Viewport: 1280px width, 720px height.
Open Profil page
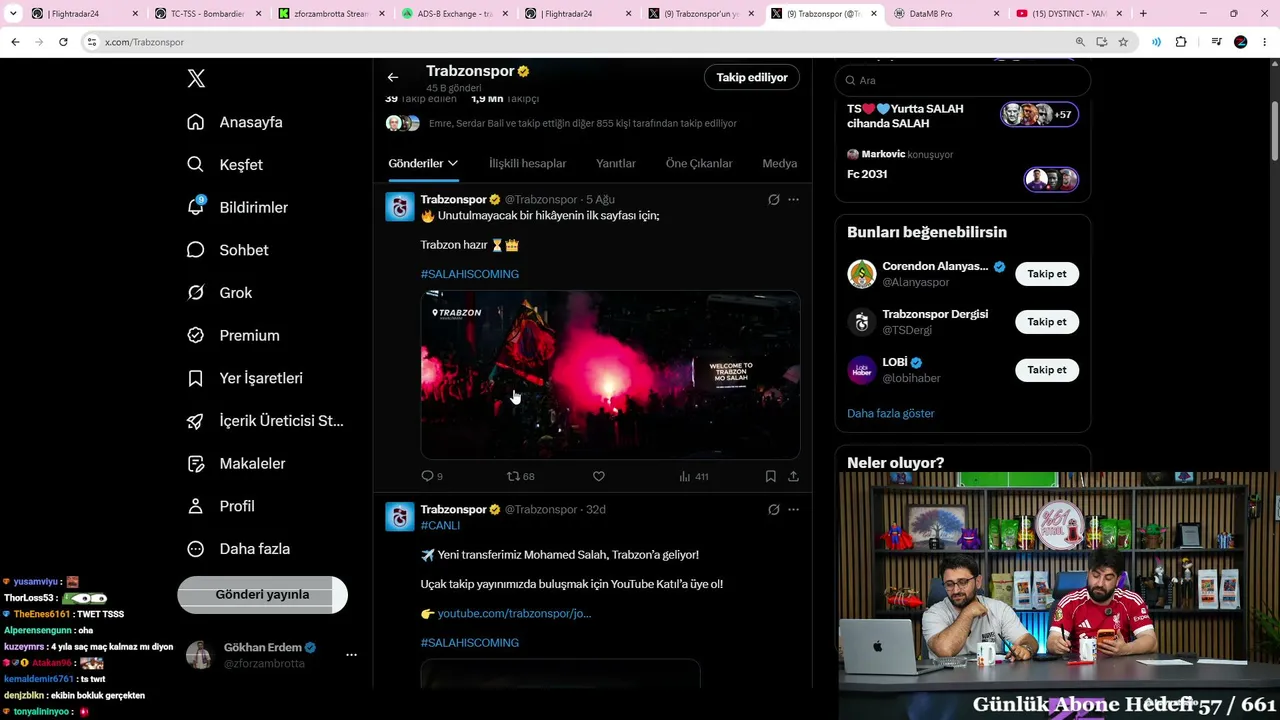[x=221, y=506]
